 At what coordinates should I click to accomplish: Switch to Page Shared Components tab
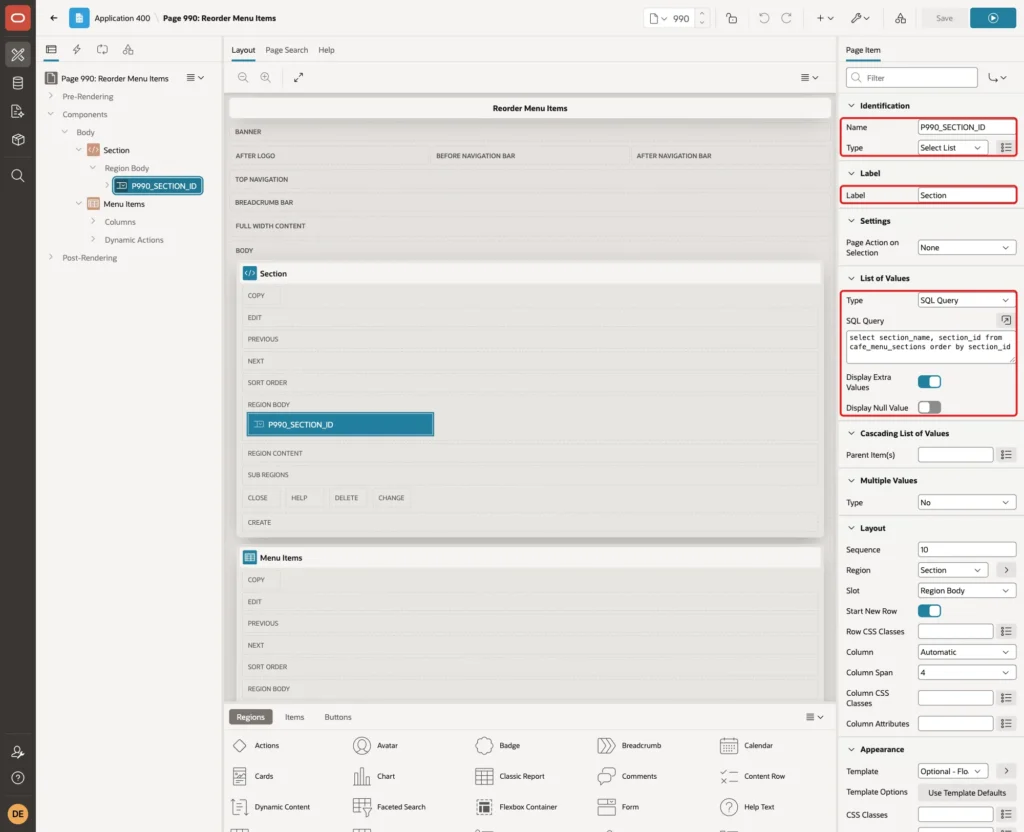point(128,50)
